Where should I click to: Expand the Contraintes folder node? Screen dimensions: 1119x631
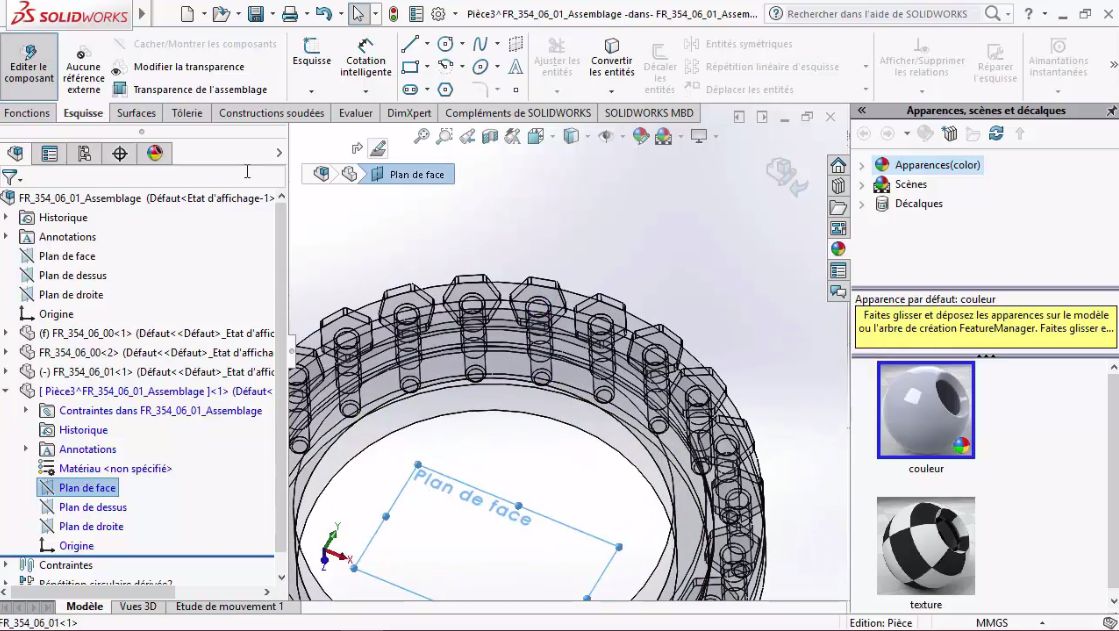[6, 564]
